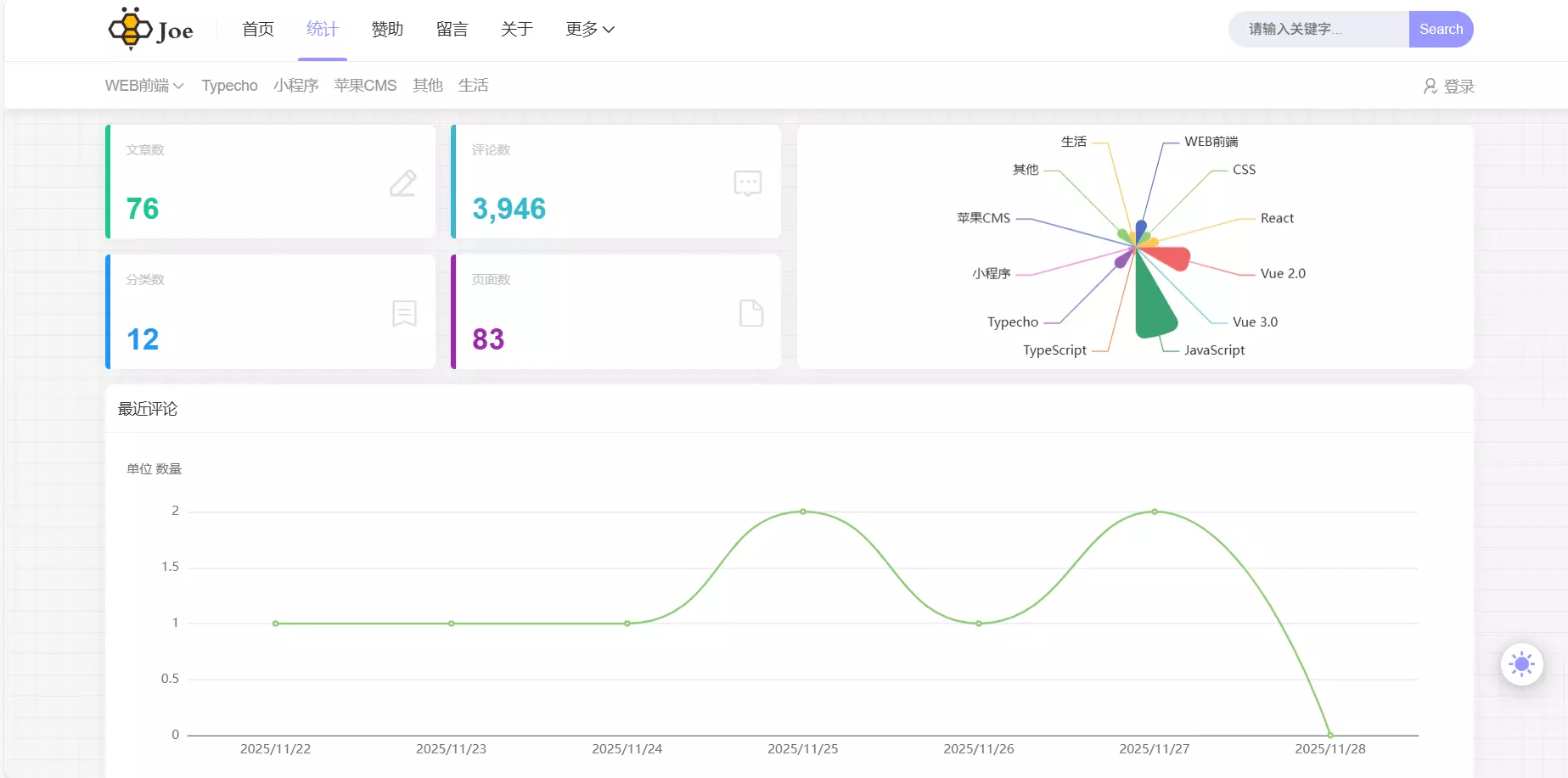The image size is (1568, 778).
Task: Click the 2025/11/25 data point on chart
Action: 803,512
